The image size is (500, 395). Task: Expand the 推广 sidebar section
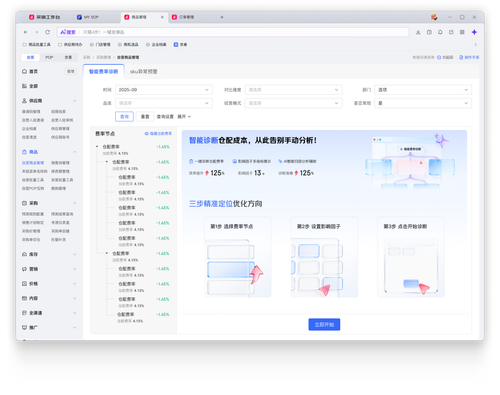(x=75, y=328)
